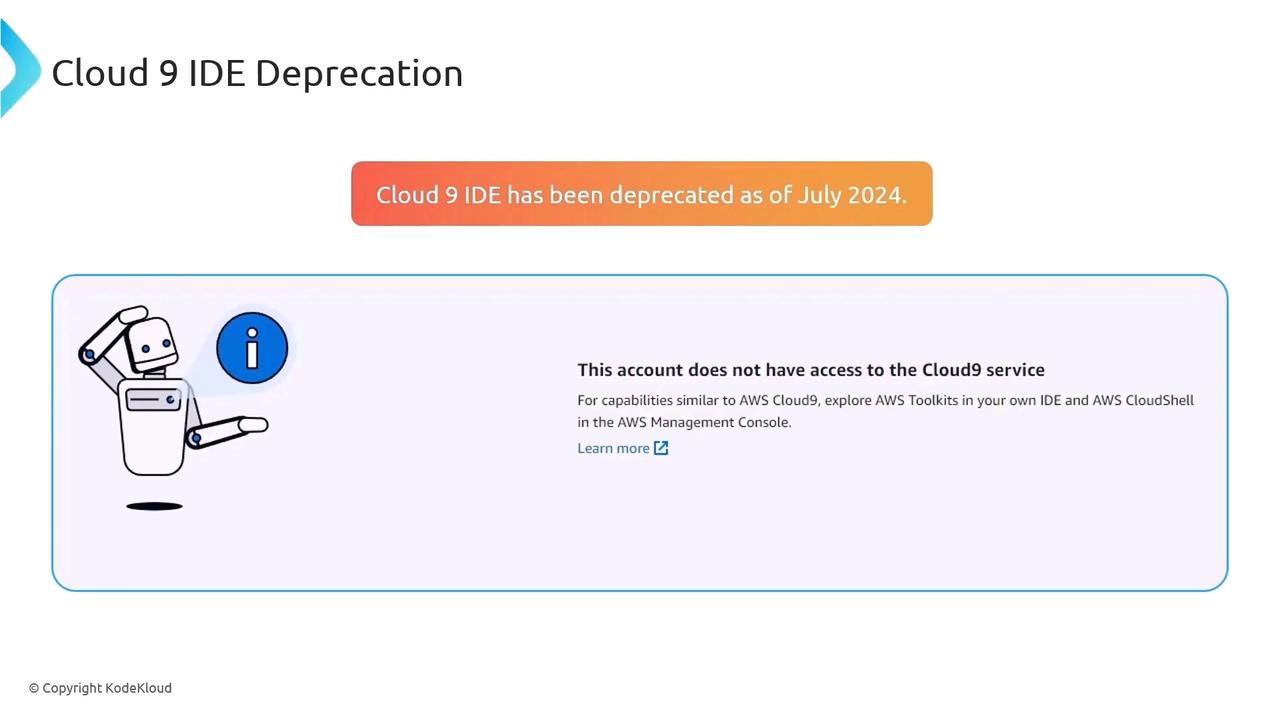Click the Copyright KodeKloud footer text
Viewport: 1280px width, 720px height.
click(100, 688)
